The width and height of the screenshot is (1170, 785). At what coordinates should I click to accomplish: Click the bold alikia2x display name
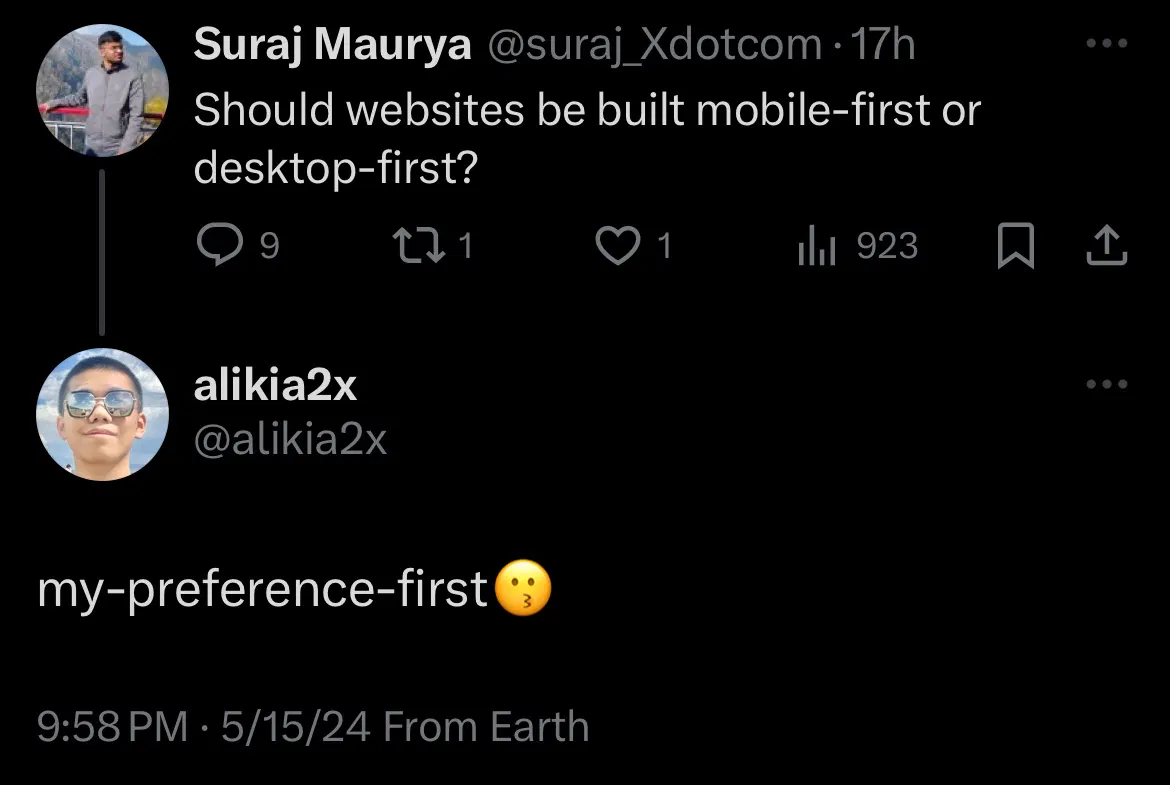click(x=275, y=386)
